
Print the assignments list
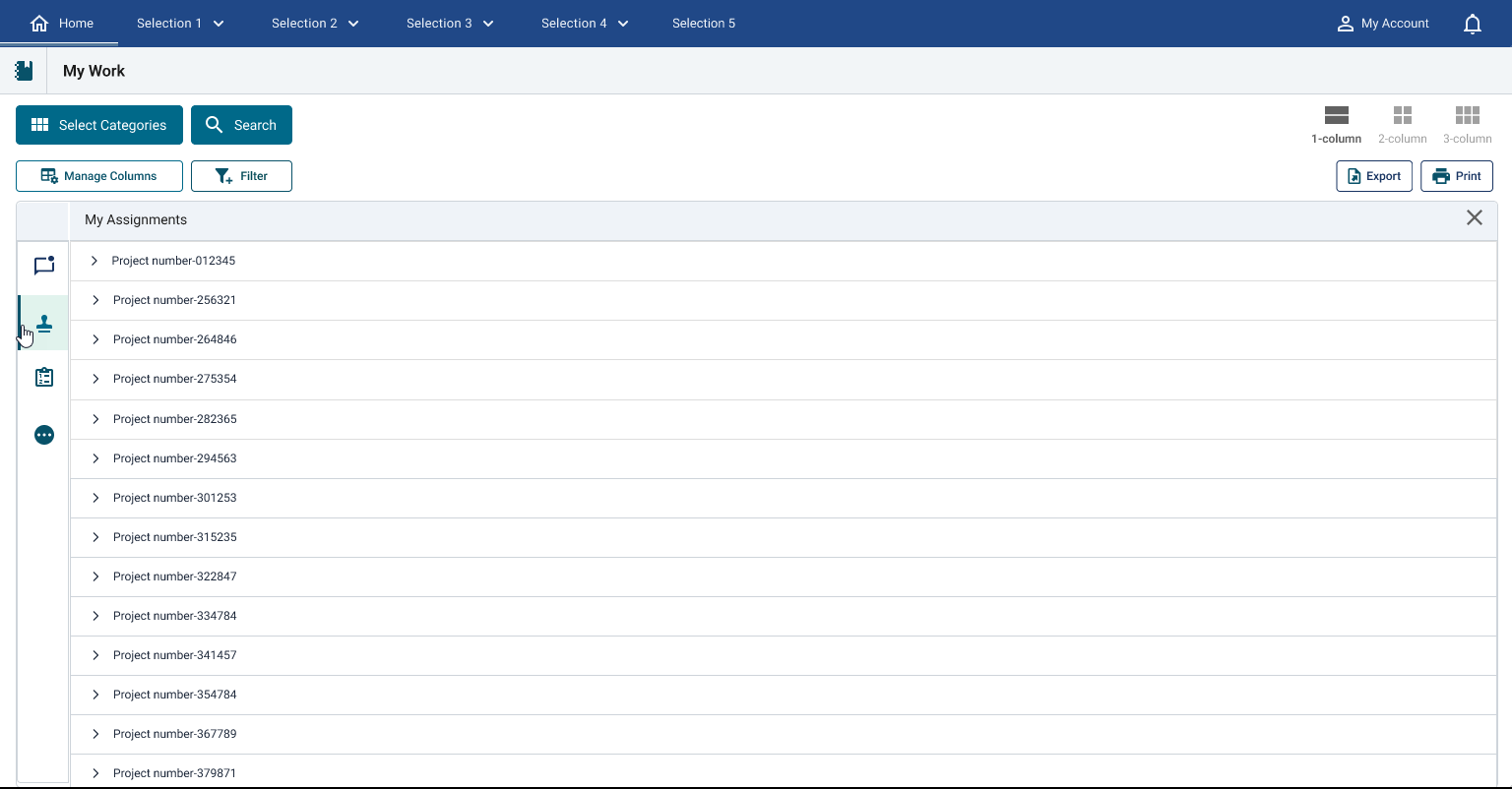pos(1457,176)
